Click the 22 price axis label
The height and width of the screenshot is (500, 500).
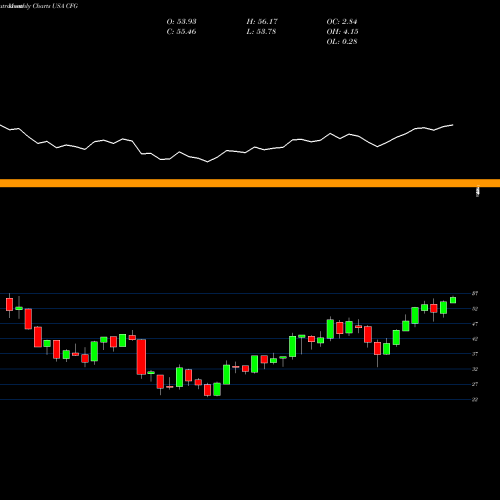(x=475, y=399)
